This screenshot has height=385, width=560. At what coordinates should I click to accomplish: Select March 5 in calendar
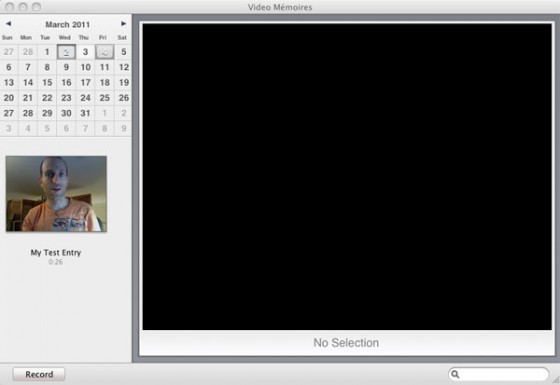pyautogui.click(x=124, y=52)
